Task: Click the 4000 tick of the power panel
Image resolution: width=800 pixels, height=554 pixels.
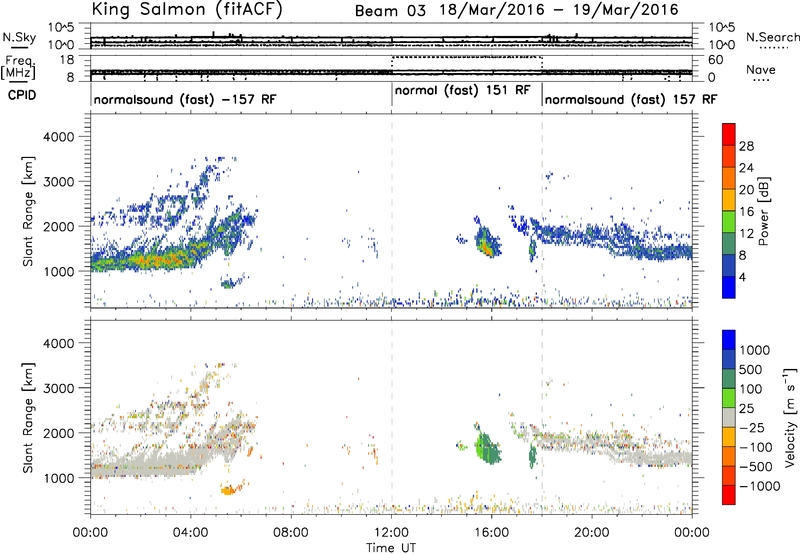Action: coord(58,137)
